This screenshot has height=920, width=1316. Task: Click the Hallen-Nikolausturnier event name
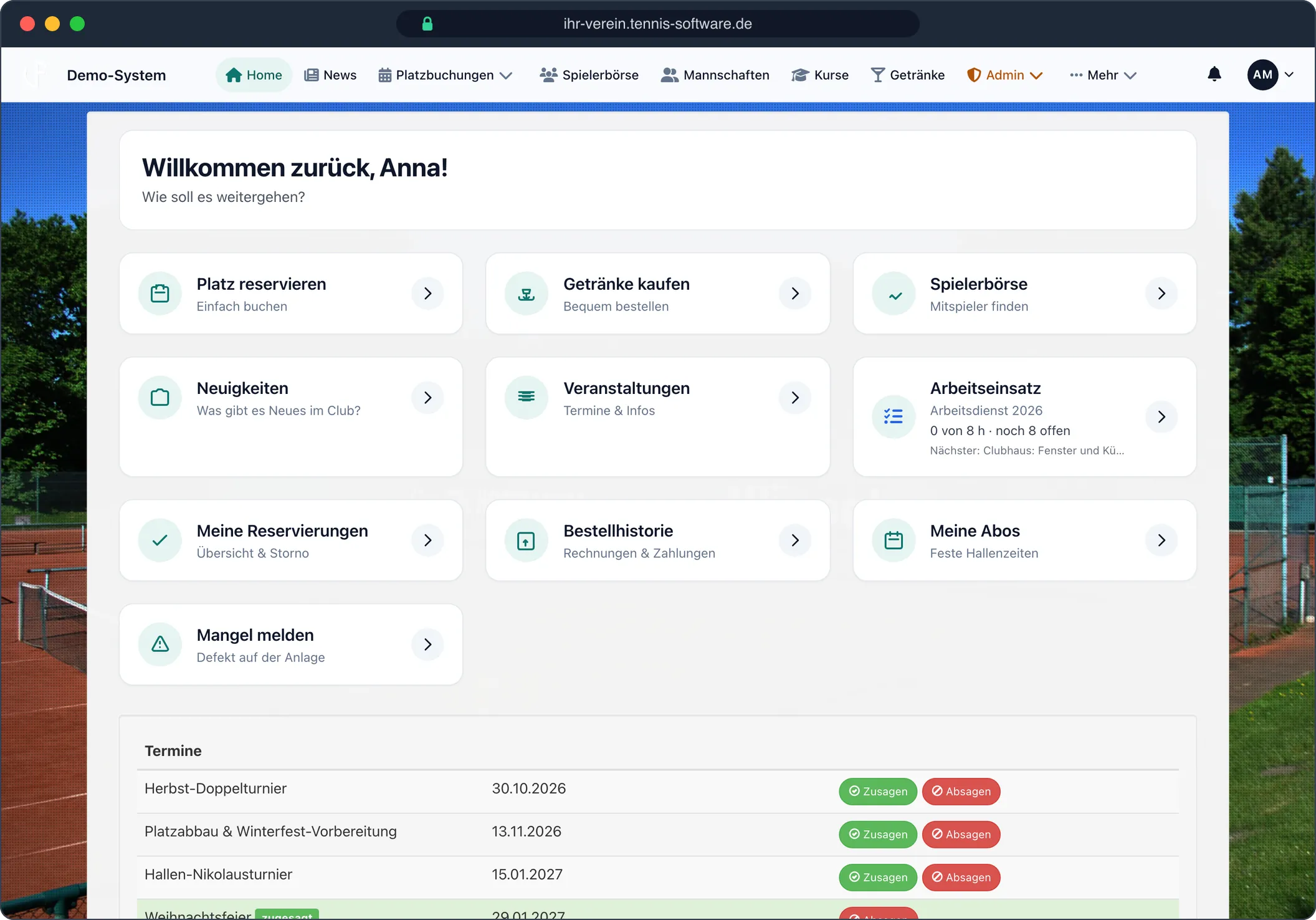tap(218, 874)
